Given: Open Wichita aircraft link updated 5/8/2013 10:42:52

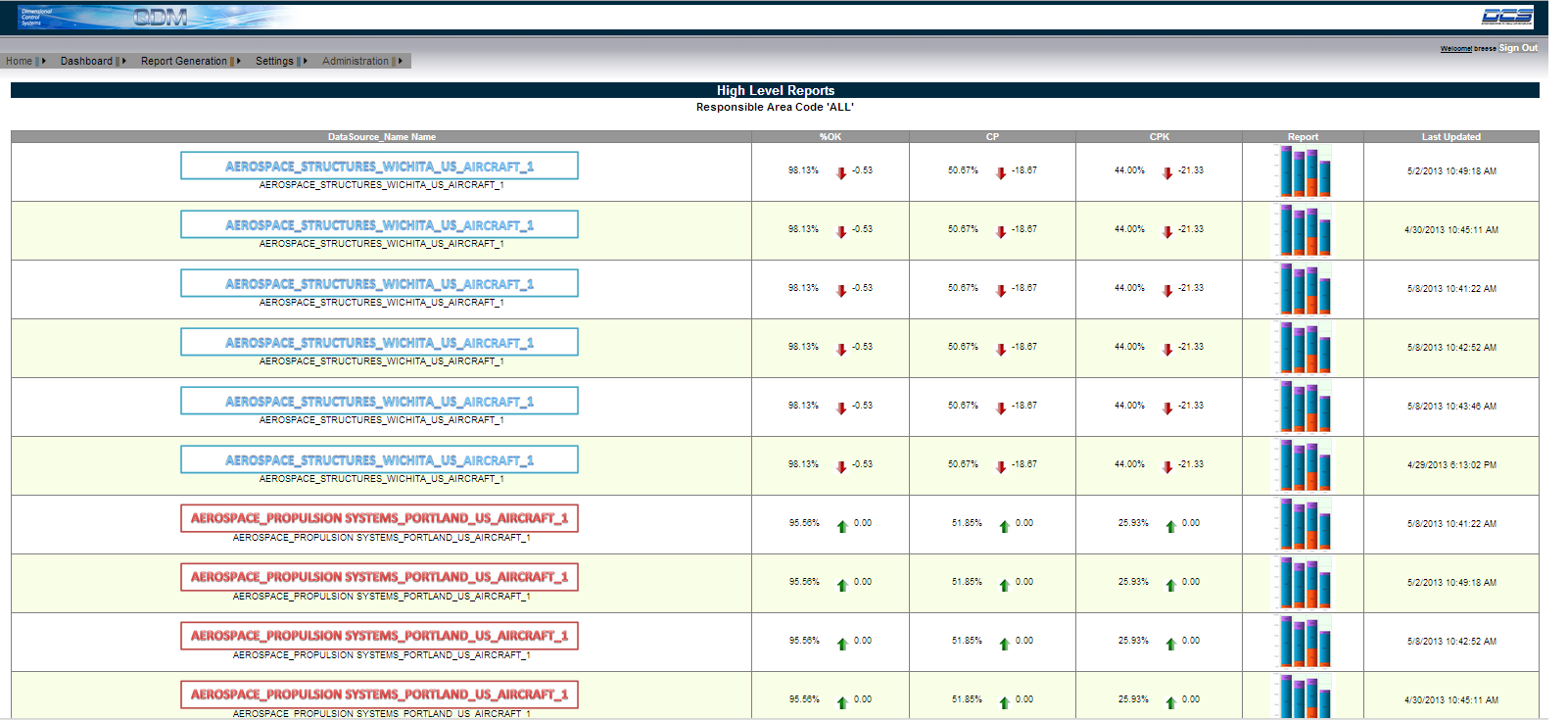Looking at the screenshot, I should point(379,343).
